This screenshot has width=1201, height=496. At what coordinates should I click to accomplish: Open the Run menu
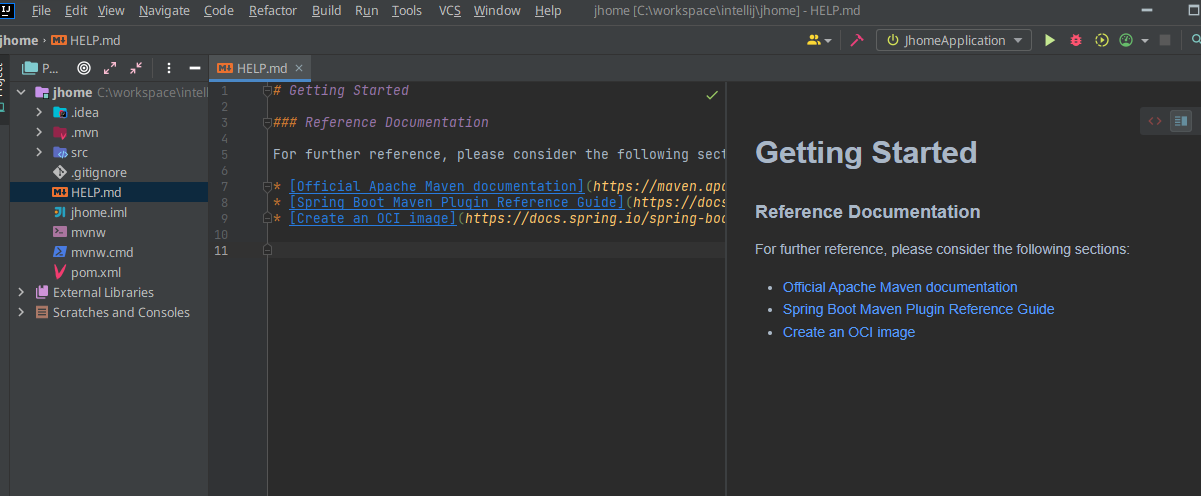click(x=366, y=10)
